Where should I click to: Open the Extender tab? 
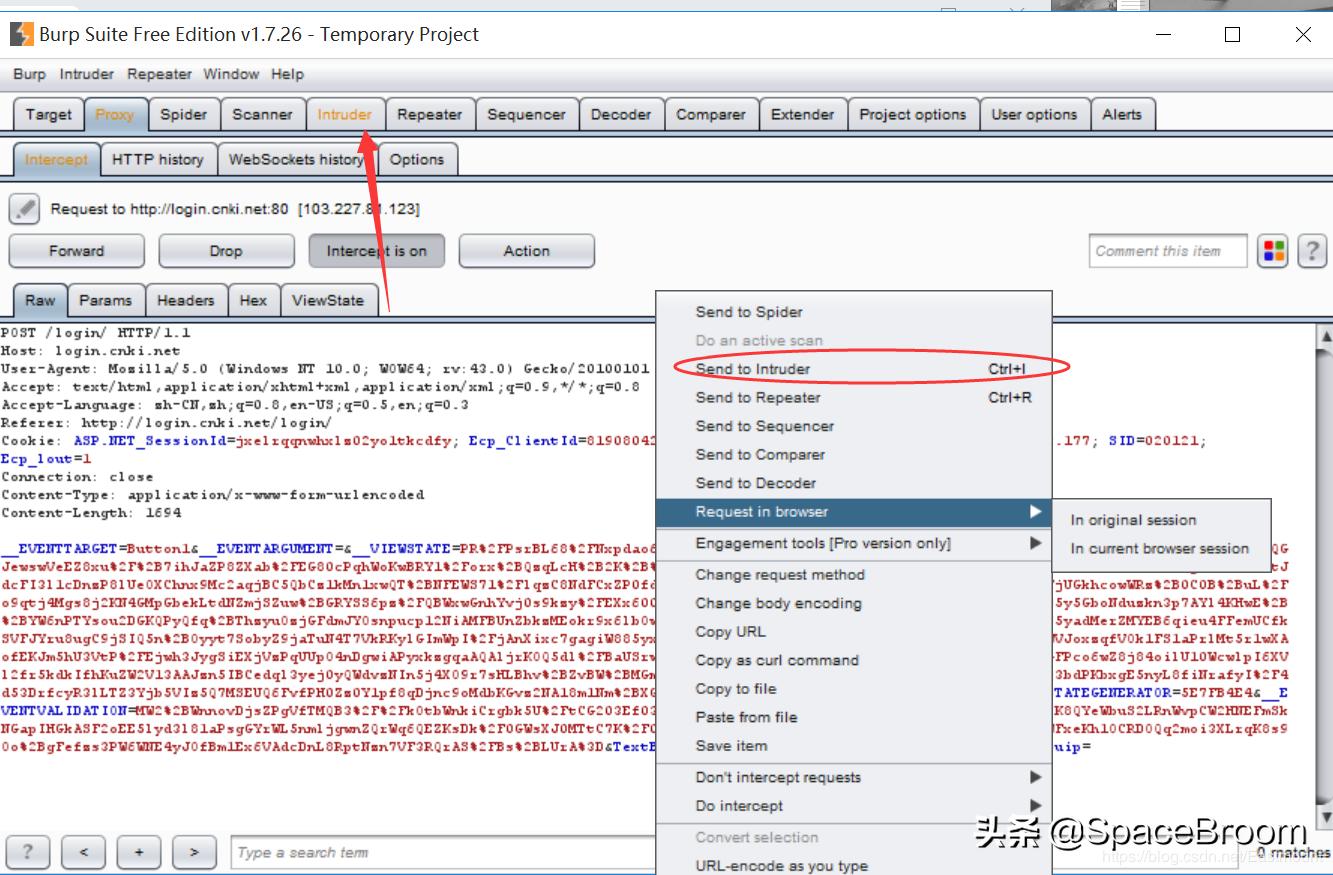coord(803,114)
